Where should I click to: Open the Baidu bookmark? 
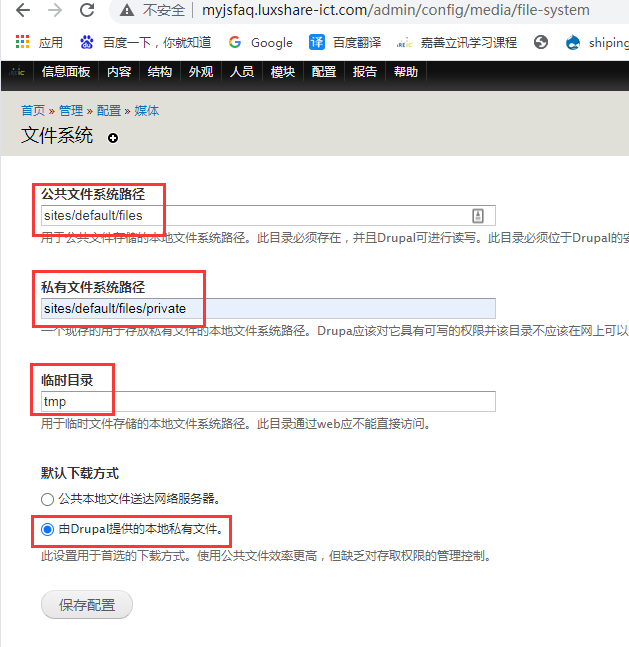[145, 43]
